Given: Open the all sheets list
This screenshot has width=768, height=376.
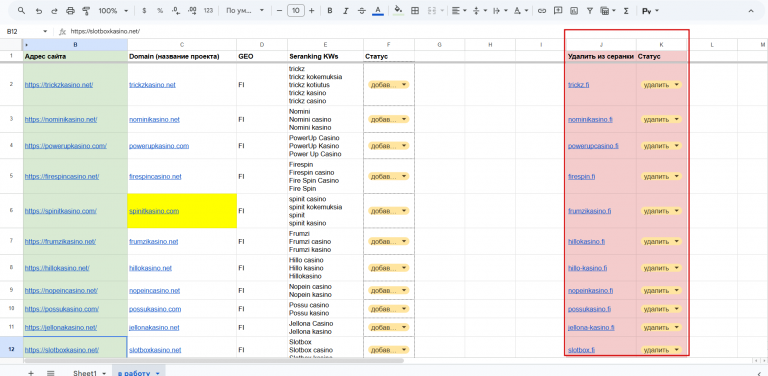Looking at the screenshot, I should 50,373.
